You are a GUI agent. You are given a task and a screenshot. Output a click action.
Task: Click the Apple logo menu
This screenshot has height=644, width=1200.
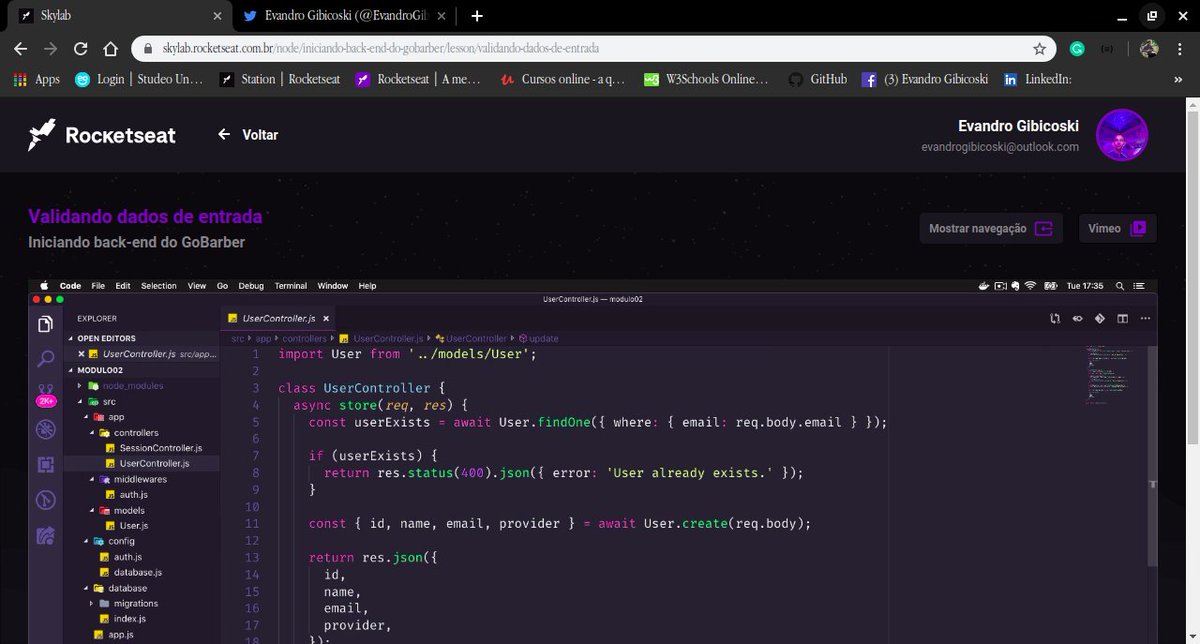click(44, 286)
